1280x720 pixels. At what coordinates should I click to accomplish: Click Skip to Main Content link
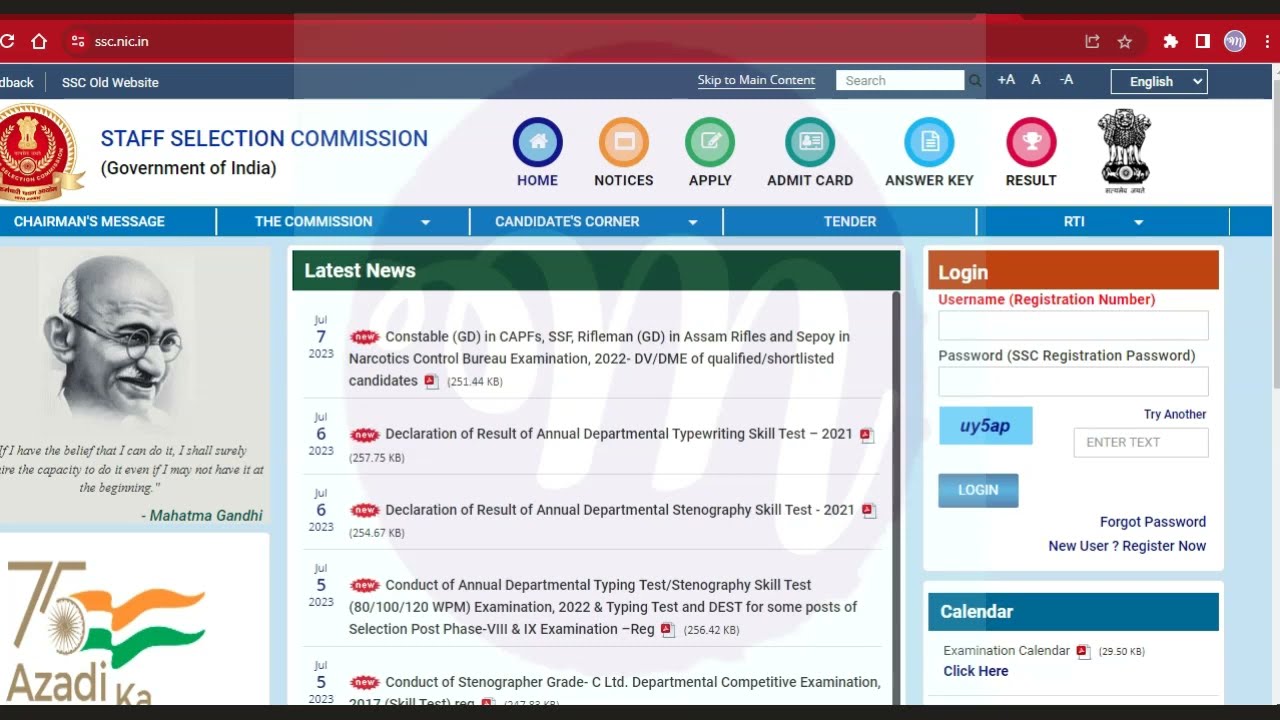pyautogui.click(x=756, y=80)
